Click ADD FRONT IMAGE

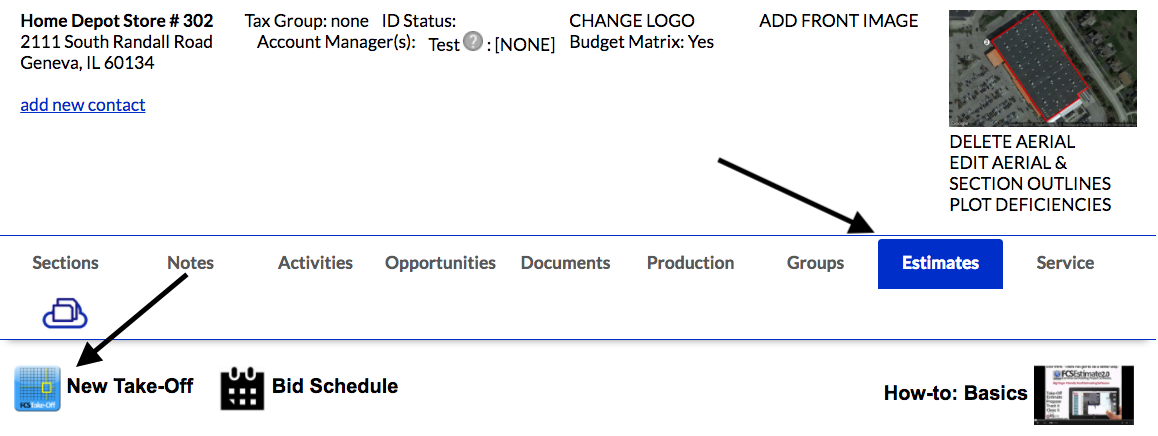(838, 21)
